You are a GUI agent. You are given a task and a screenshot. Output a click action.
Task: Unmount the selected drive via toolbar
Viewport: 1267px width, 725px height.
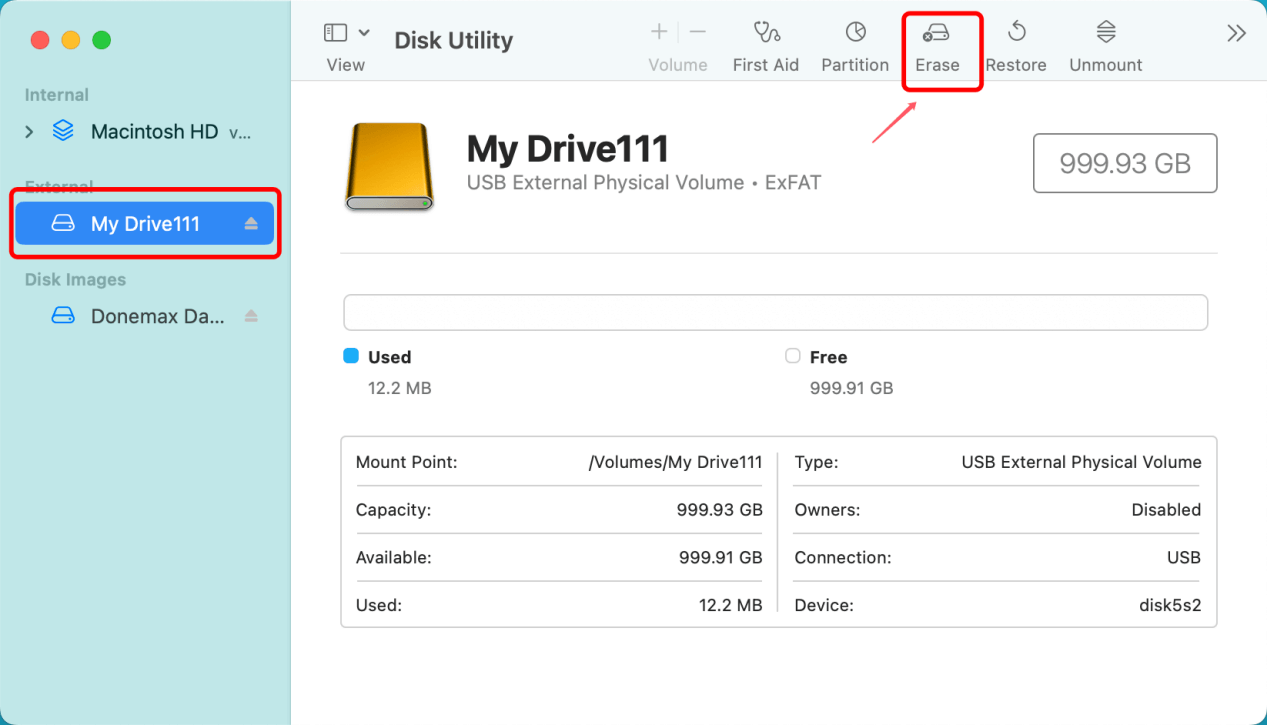1105,33
